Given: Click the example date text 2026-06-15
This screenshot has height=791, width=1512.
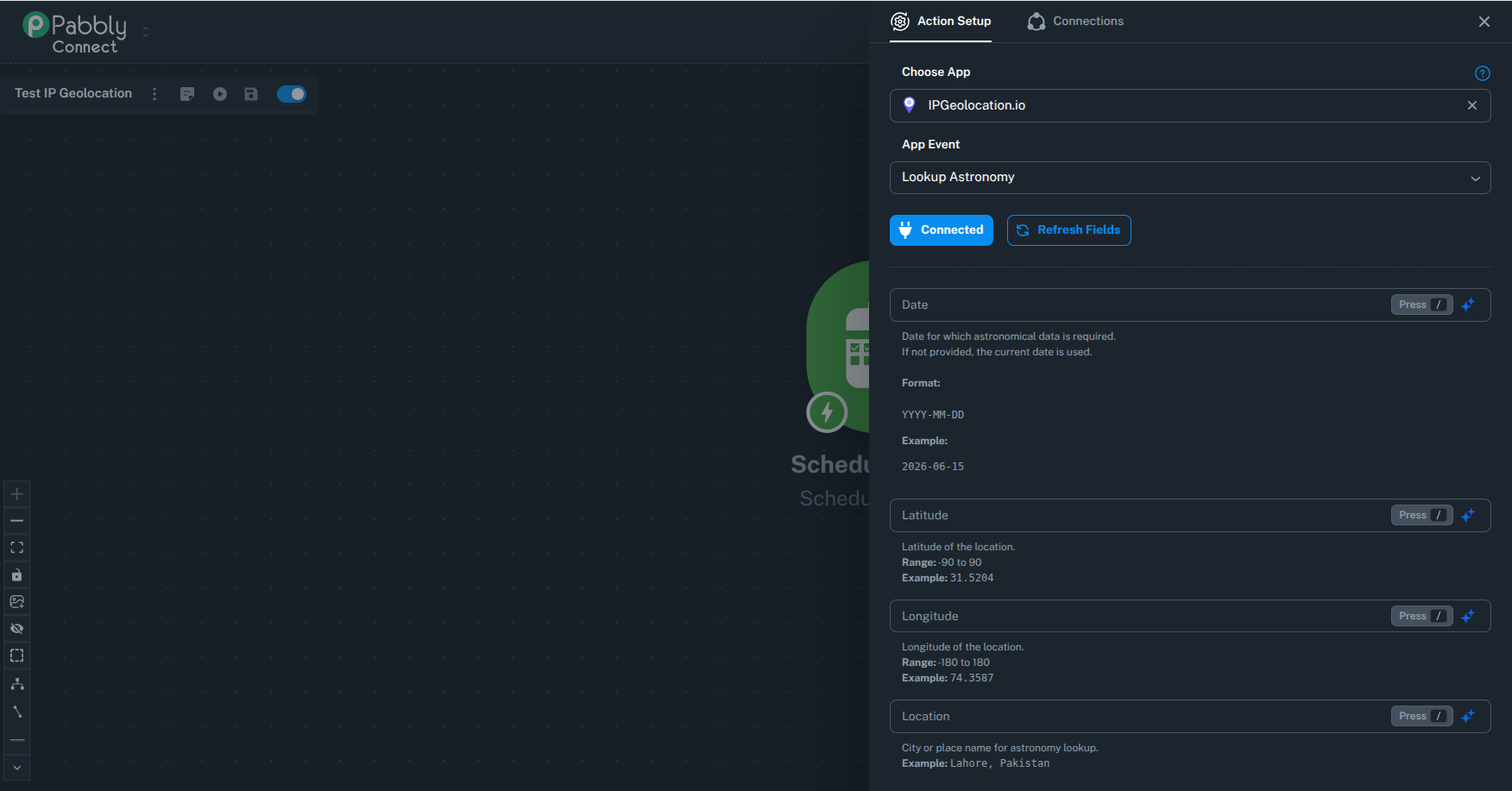Looking at the screenshot, I should tap(933, 467).
